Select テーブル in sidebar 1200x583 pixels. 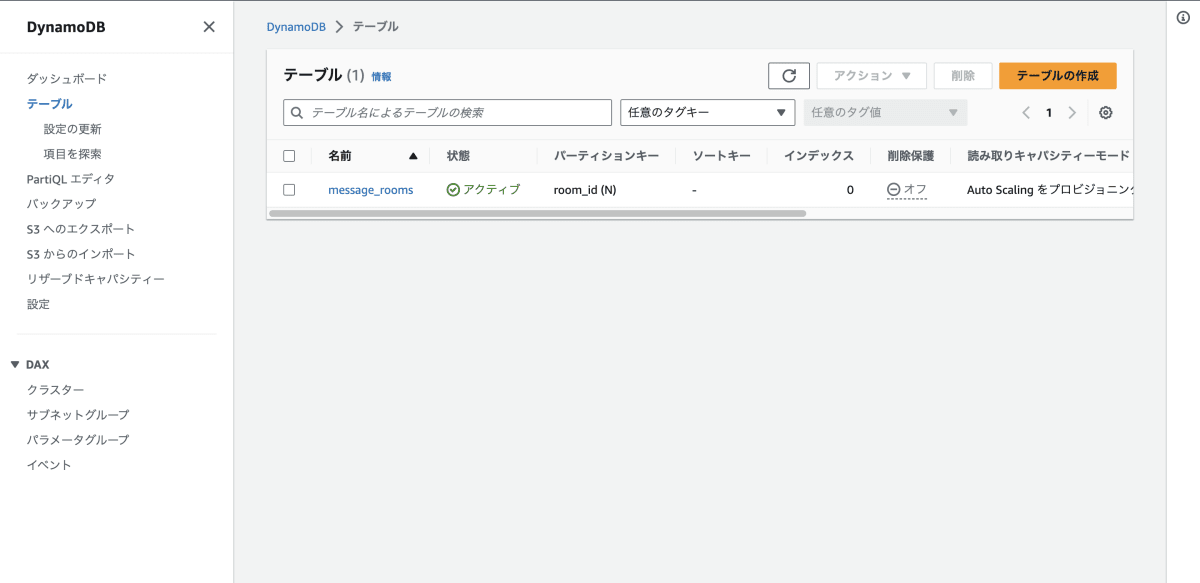coord(50,104)
